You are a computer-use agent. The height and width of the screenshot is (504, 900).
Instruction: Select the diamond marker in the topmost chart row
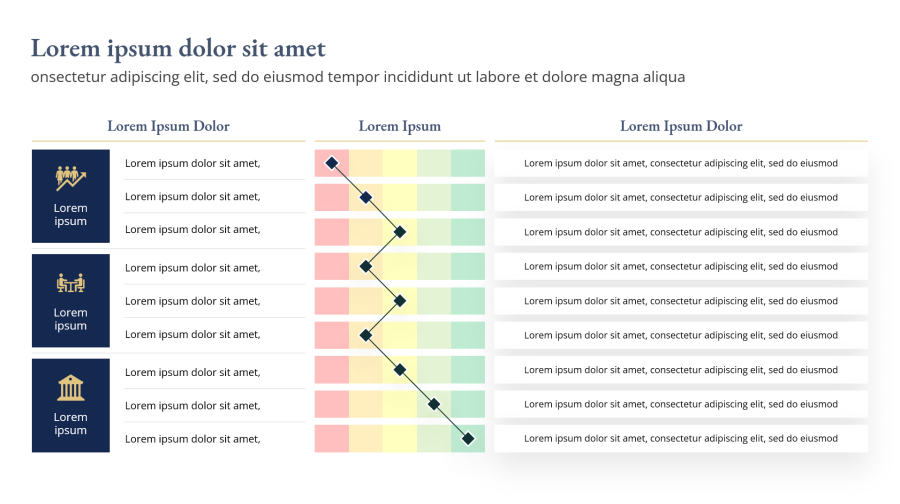[x=332, y=163]
